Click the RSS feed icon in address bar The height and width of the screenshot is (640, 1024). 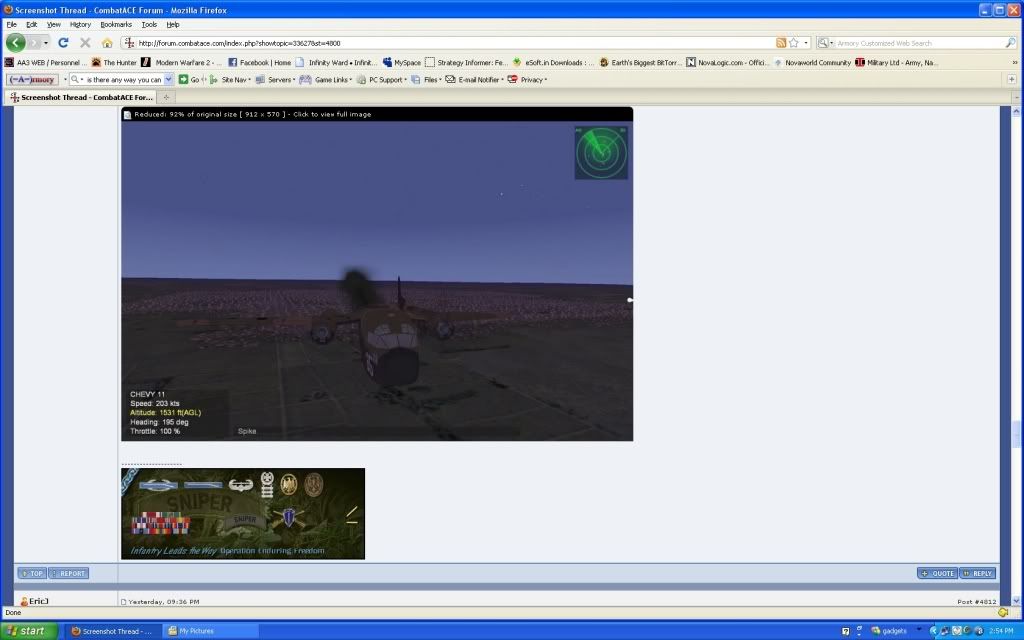pos(781,43)
